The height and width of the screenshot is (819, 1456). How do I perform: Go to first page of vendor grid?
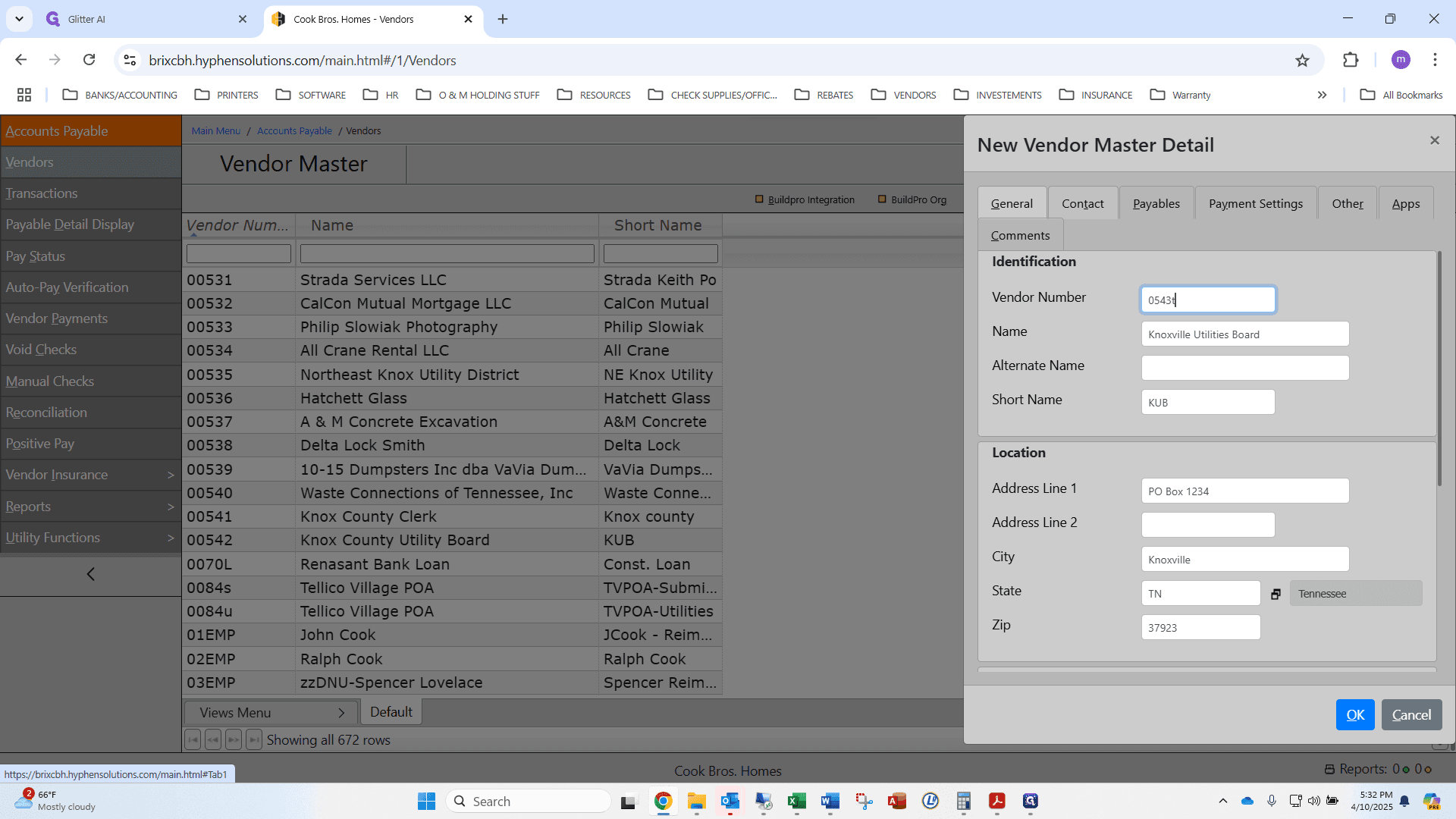[x=193, y=739]
